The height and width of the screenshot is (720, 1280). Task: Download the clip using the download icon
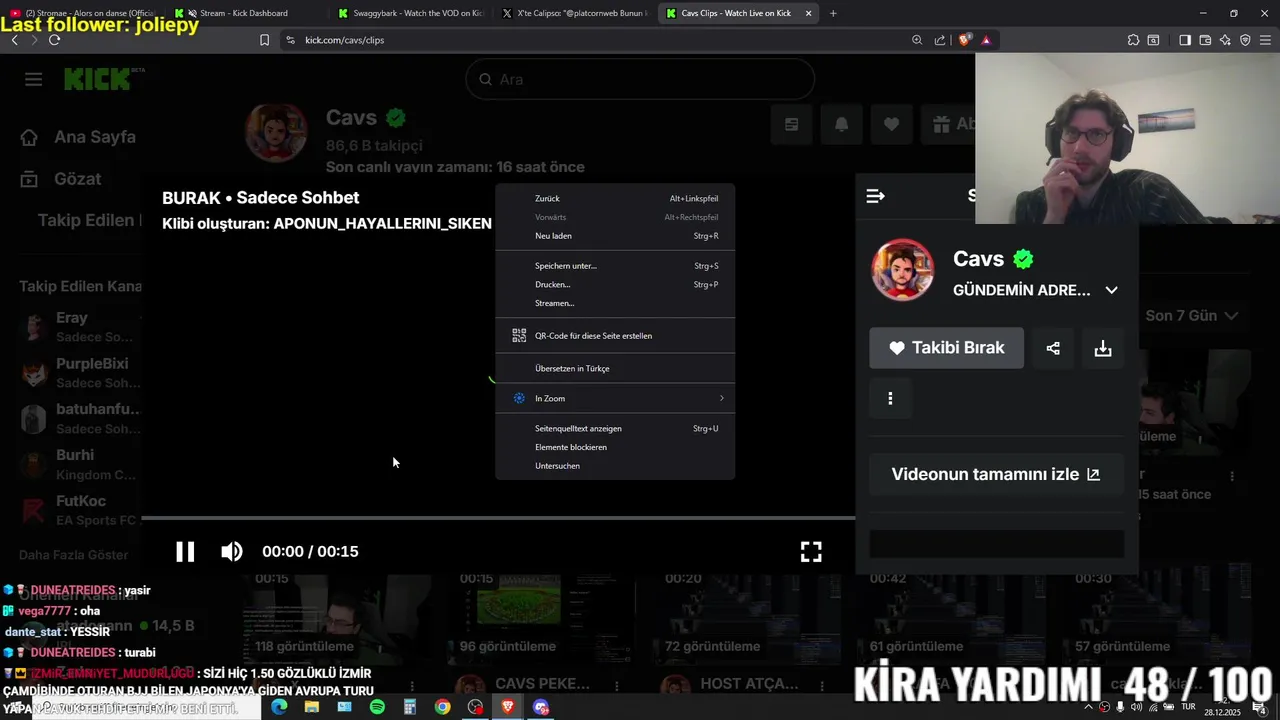pos(1103,348)
